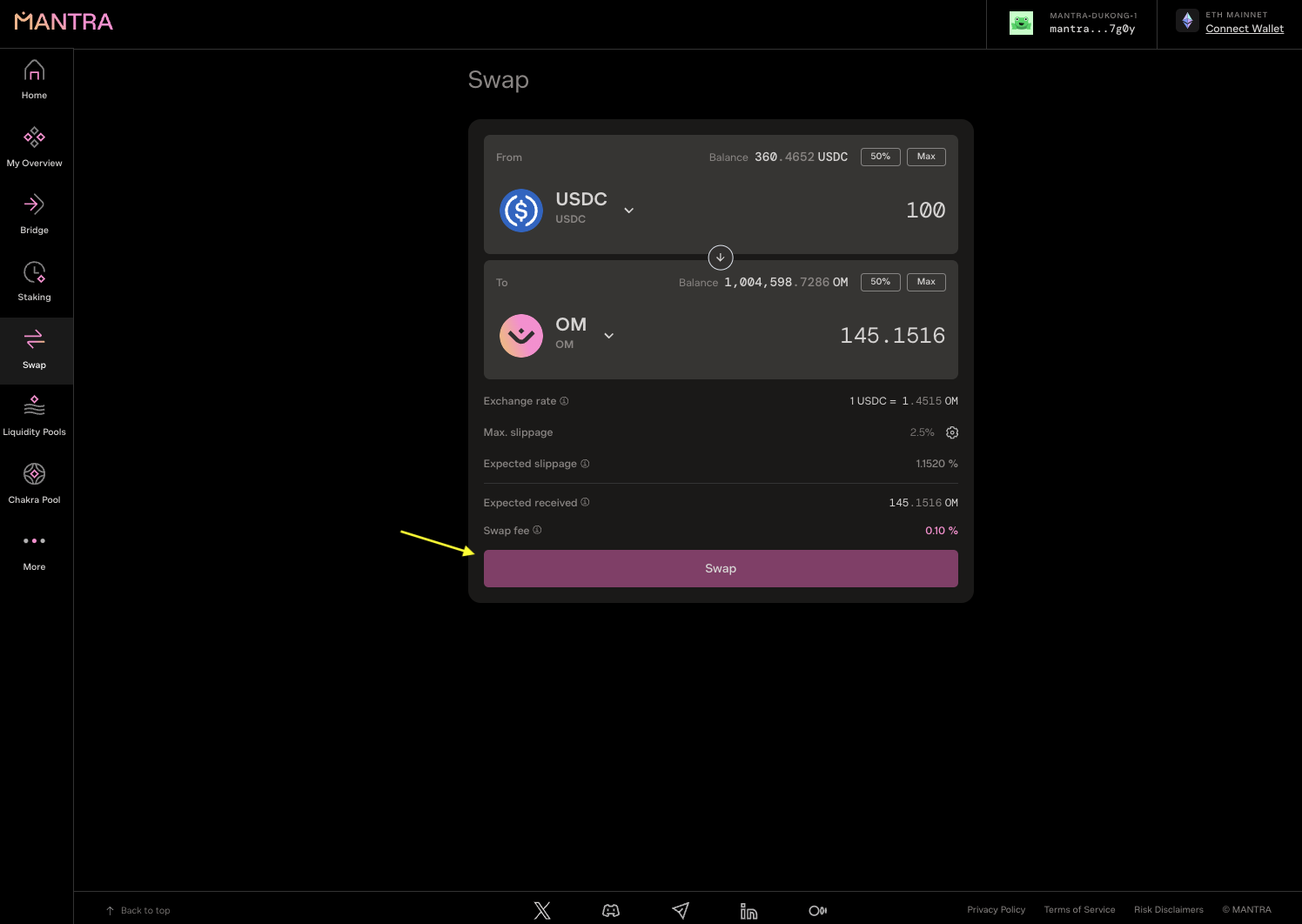This screenshot has width=1302, height=924.
Task: Open the LinkedIn footer icon
Action: [748, 910]
